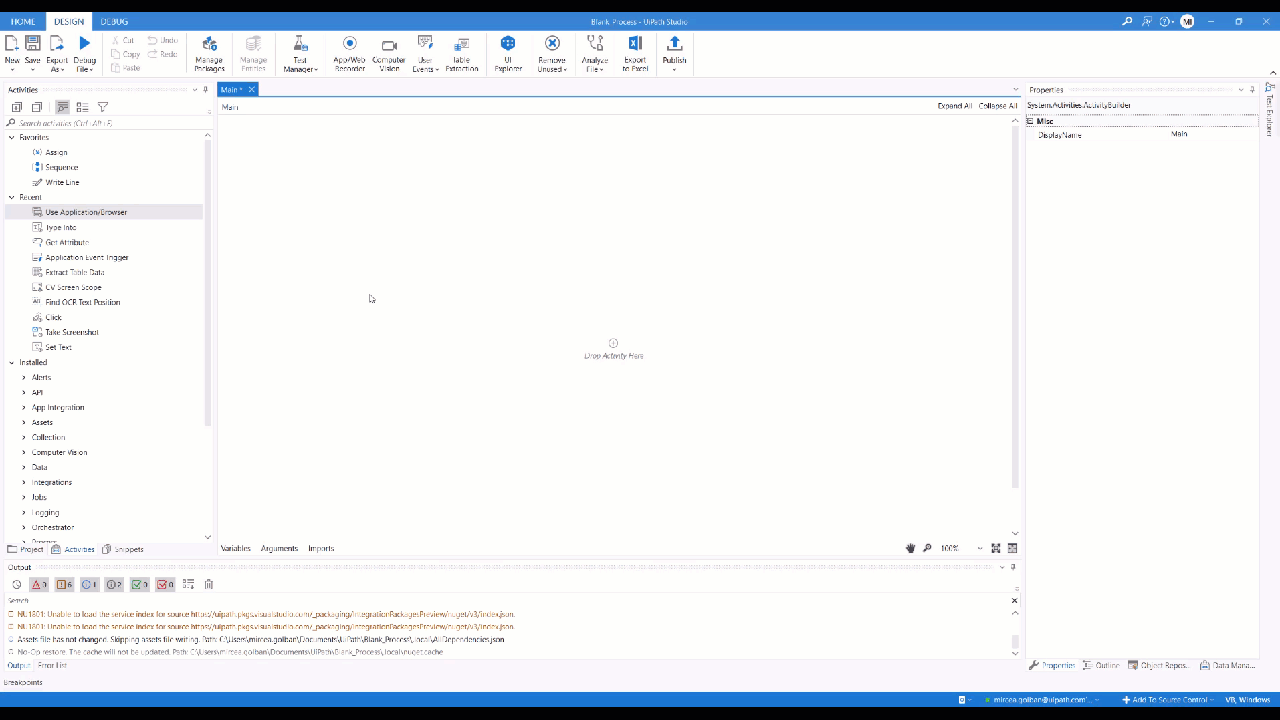Click the activities search field
Screen dimensions: 1280x720
point(100,122)
